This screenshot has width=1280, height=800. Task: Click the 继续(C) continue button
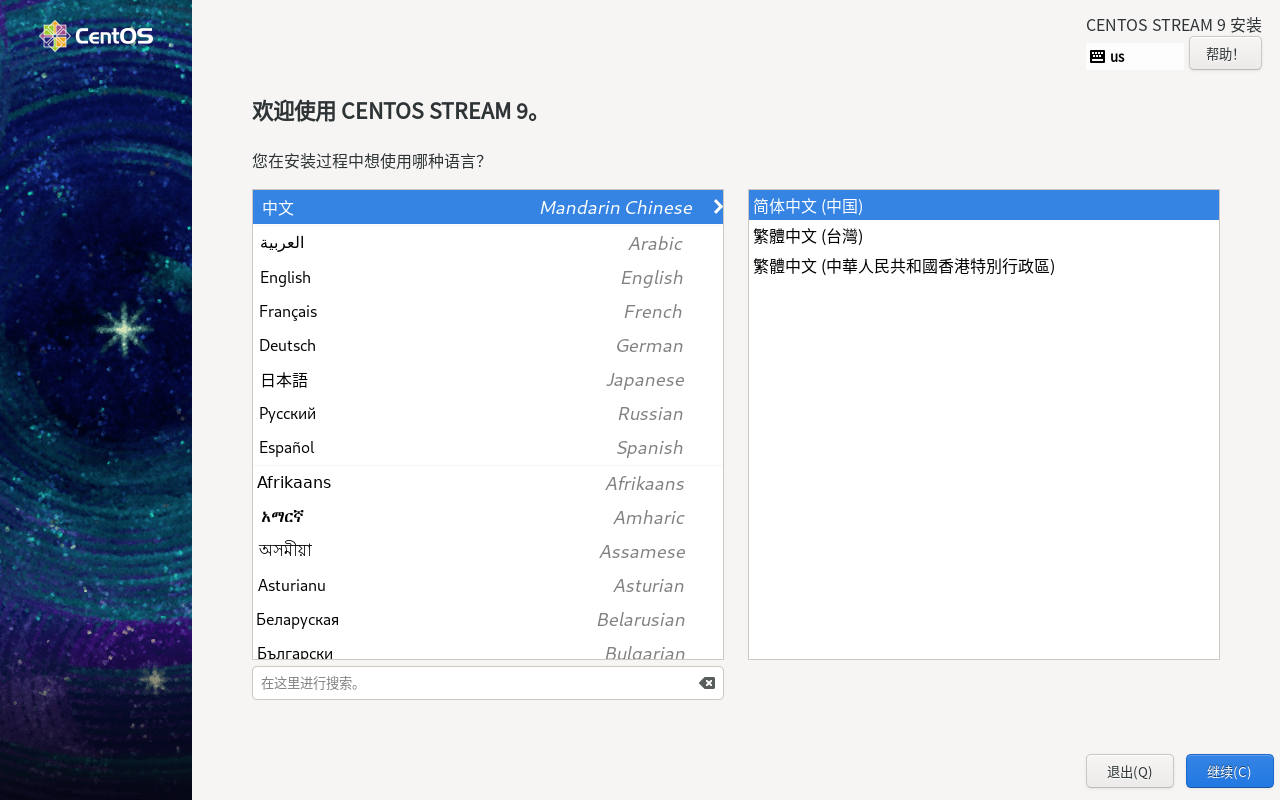pyautogui.click(x=1229, y=771)
